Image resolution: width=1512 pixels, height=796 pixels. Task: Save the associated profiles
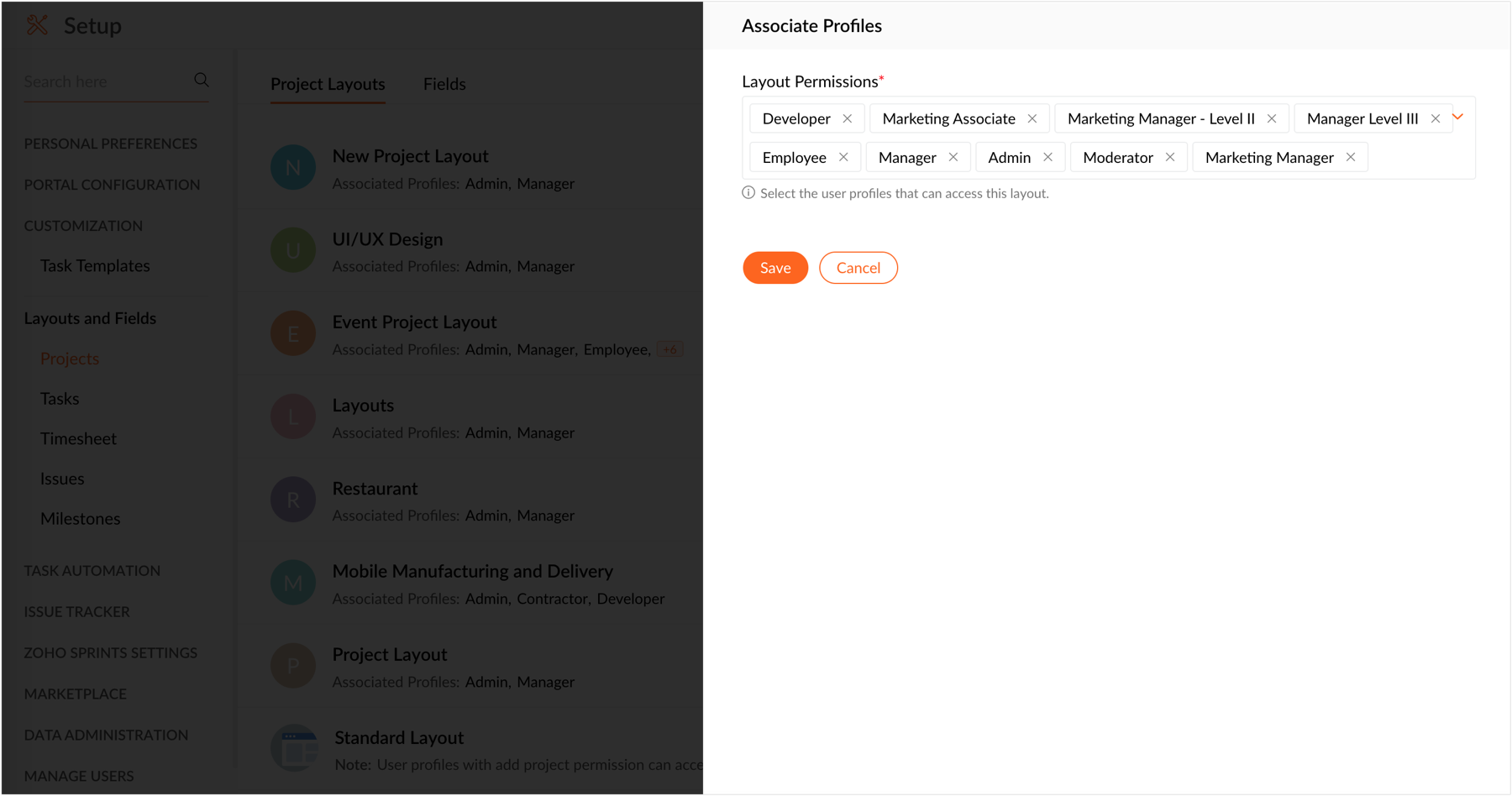coord(775,268)
